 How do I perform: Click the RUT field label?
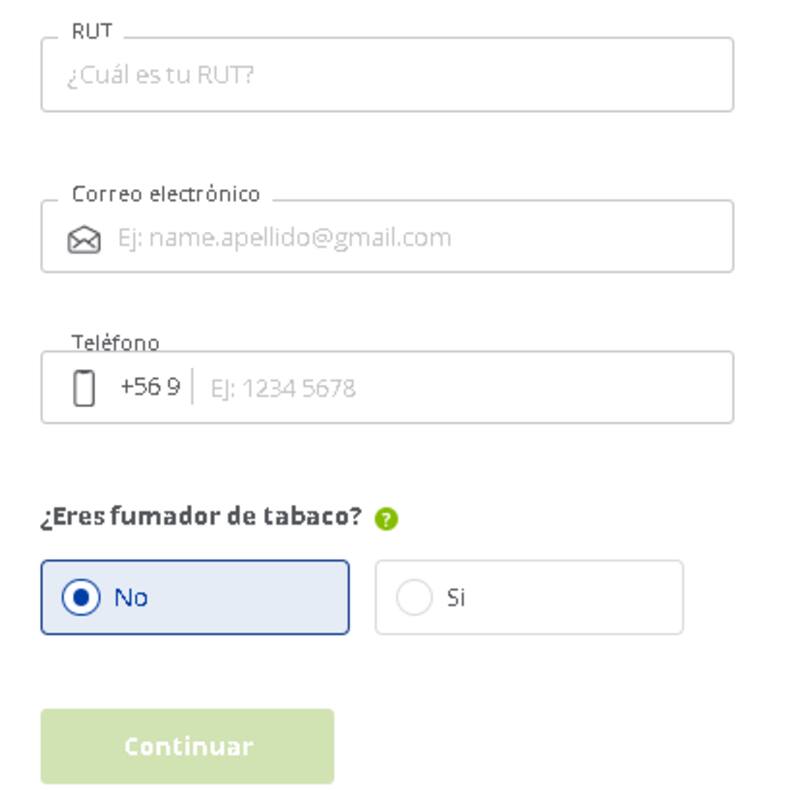pyautogui.click(x=88, y=30)
